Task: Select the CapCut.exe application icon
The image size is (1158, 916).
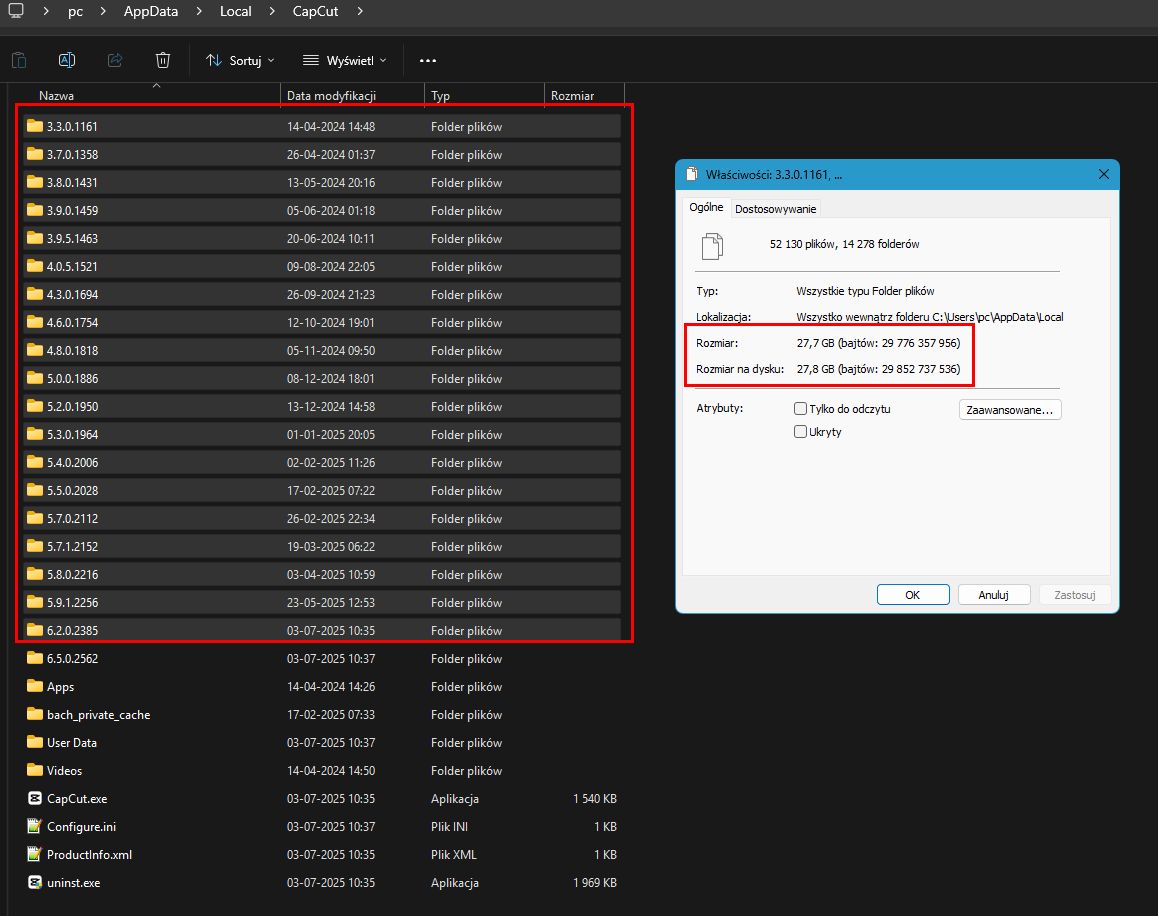Action: (35, 799)
